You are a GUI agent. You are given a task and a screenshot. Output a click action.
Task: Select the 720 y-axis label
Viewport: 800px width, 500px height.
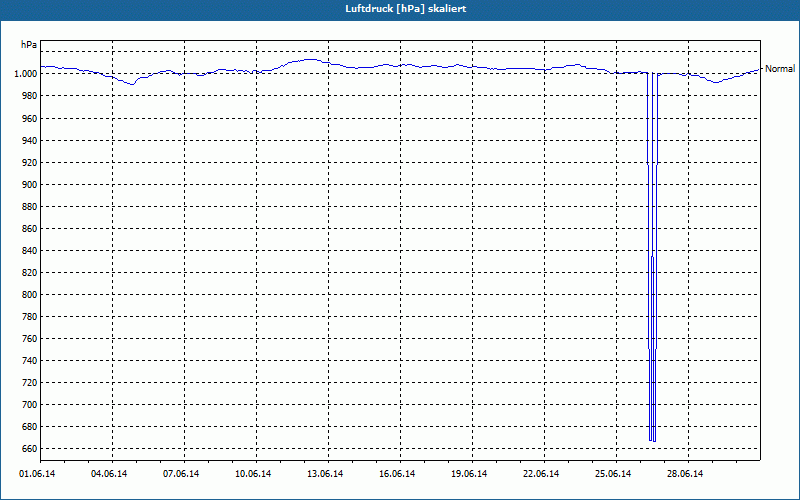point(29,382)
